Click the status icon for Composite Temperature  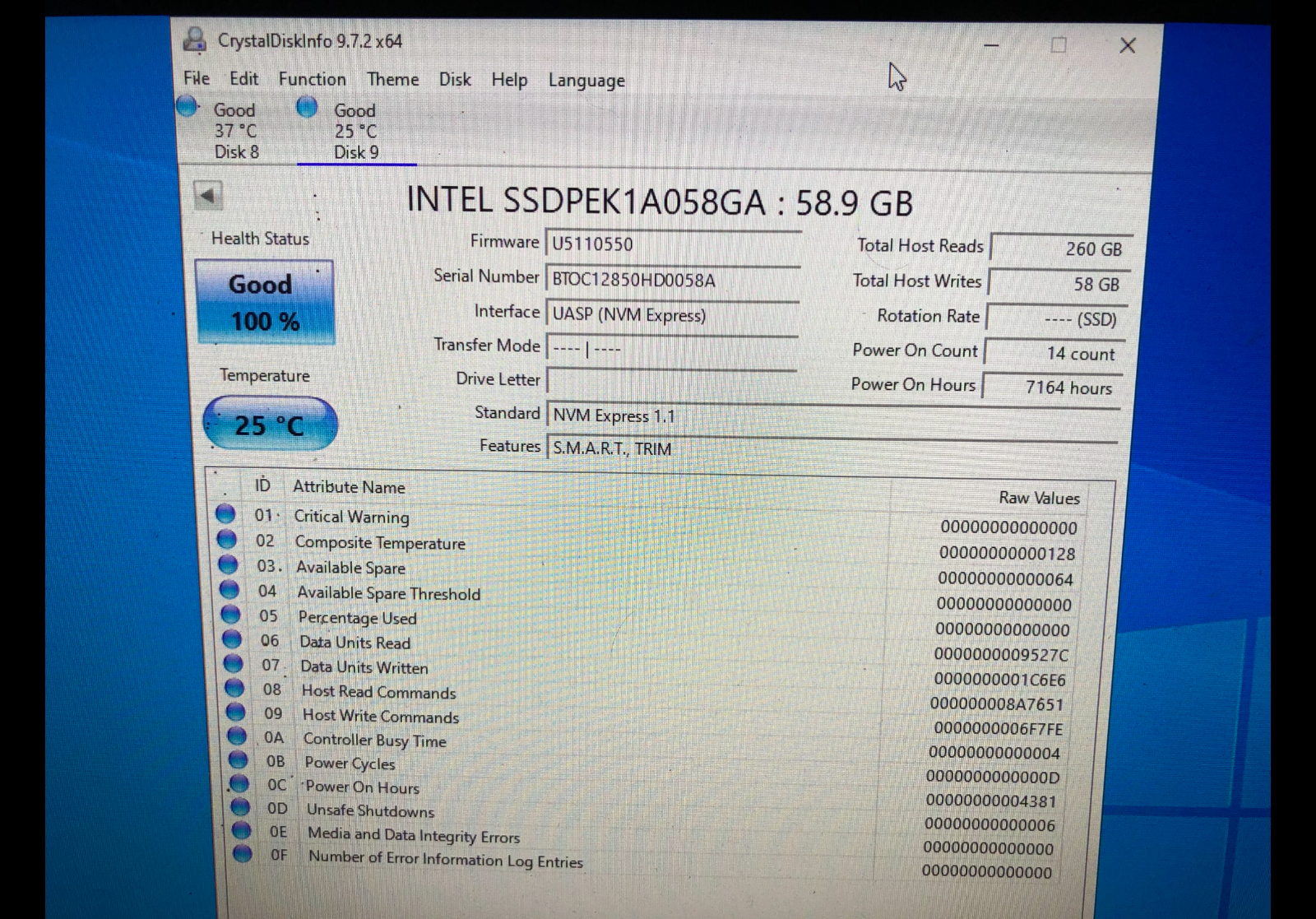point(227,540)
